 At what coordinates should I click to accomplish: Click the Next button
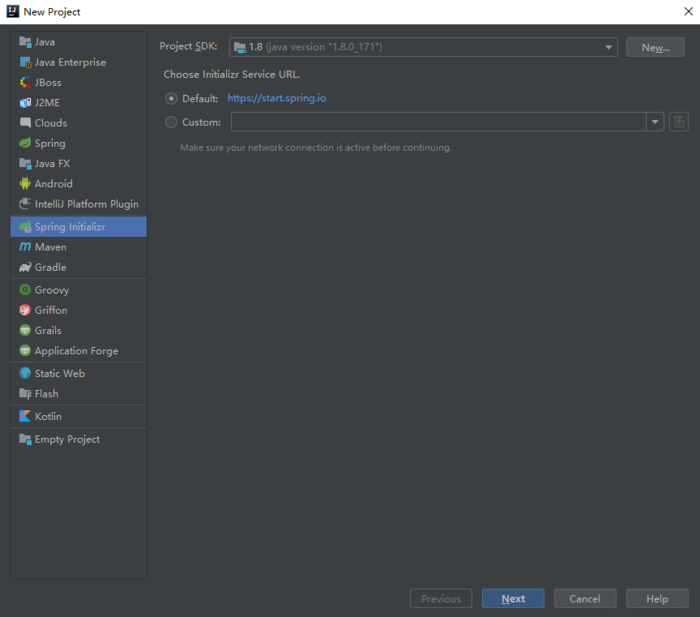513,599
